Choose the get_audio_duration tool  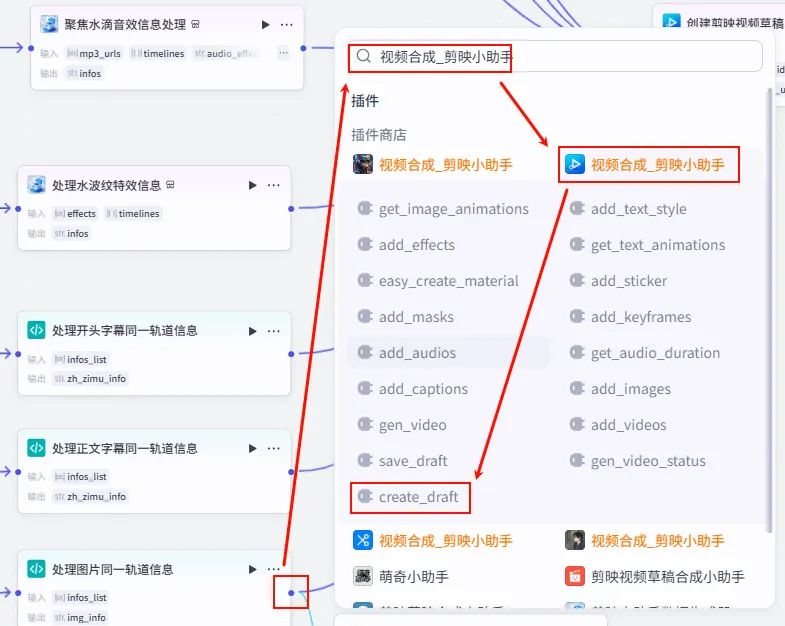point(645,353)
